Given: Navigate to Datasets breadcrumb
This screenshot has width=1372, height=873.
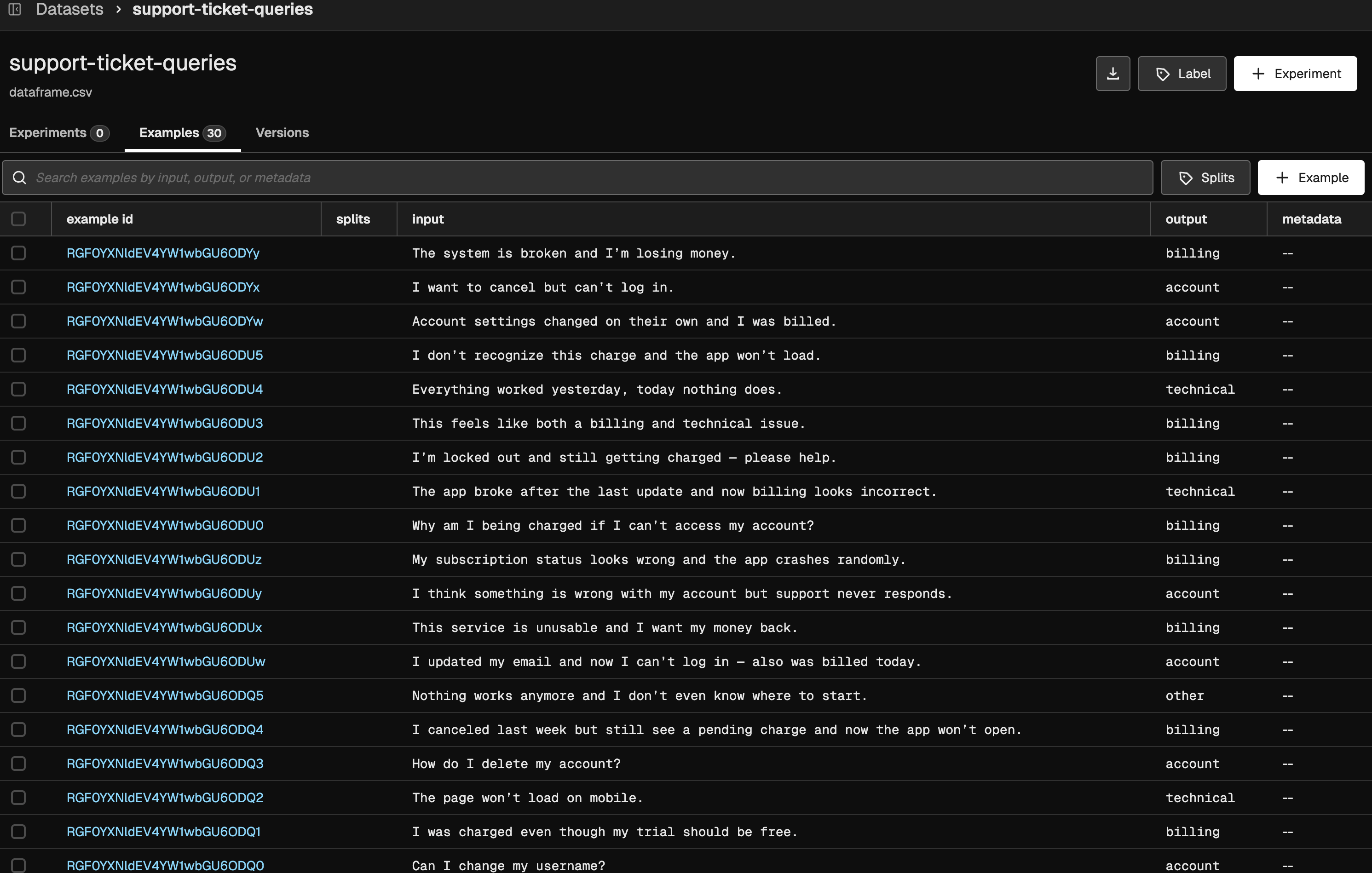Looking at the screenshot, I should pos(69,9).
